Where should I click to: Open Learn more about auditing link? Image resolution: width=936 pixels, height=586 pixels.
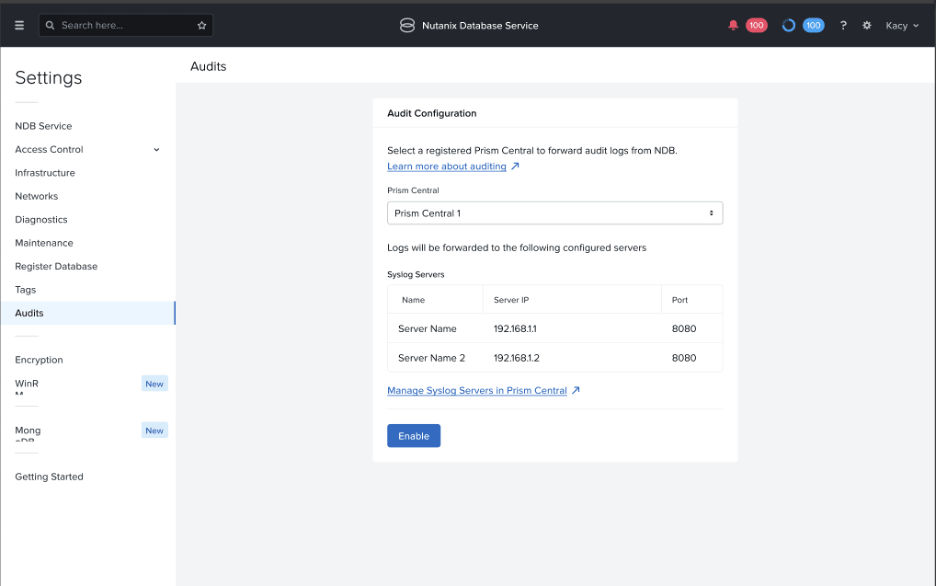[447, 166]
